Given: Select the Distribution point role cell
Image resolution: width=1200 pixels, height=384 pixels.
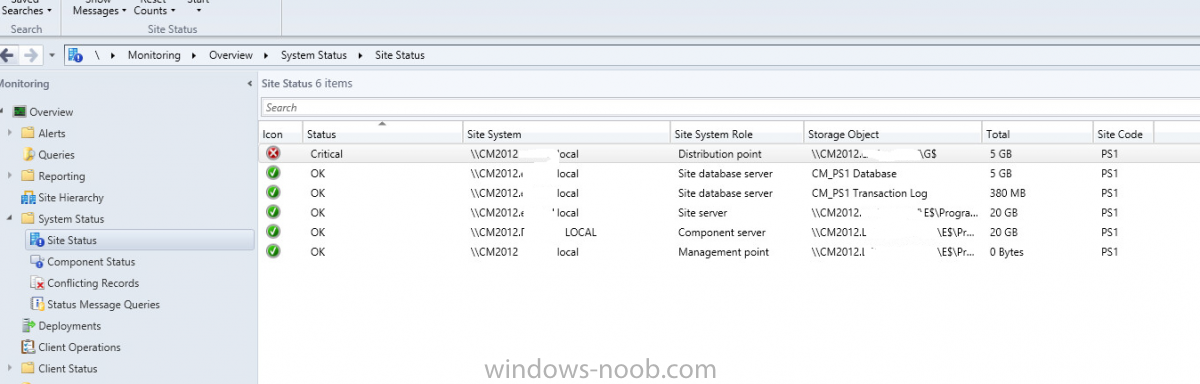Looking at the screenshot, I should (x=719, y=154).
